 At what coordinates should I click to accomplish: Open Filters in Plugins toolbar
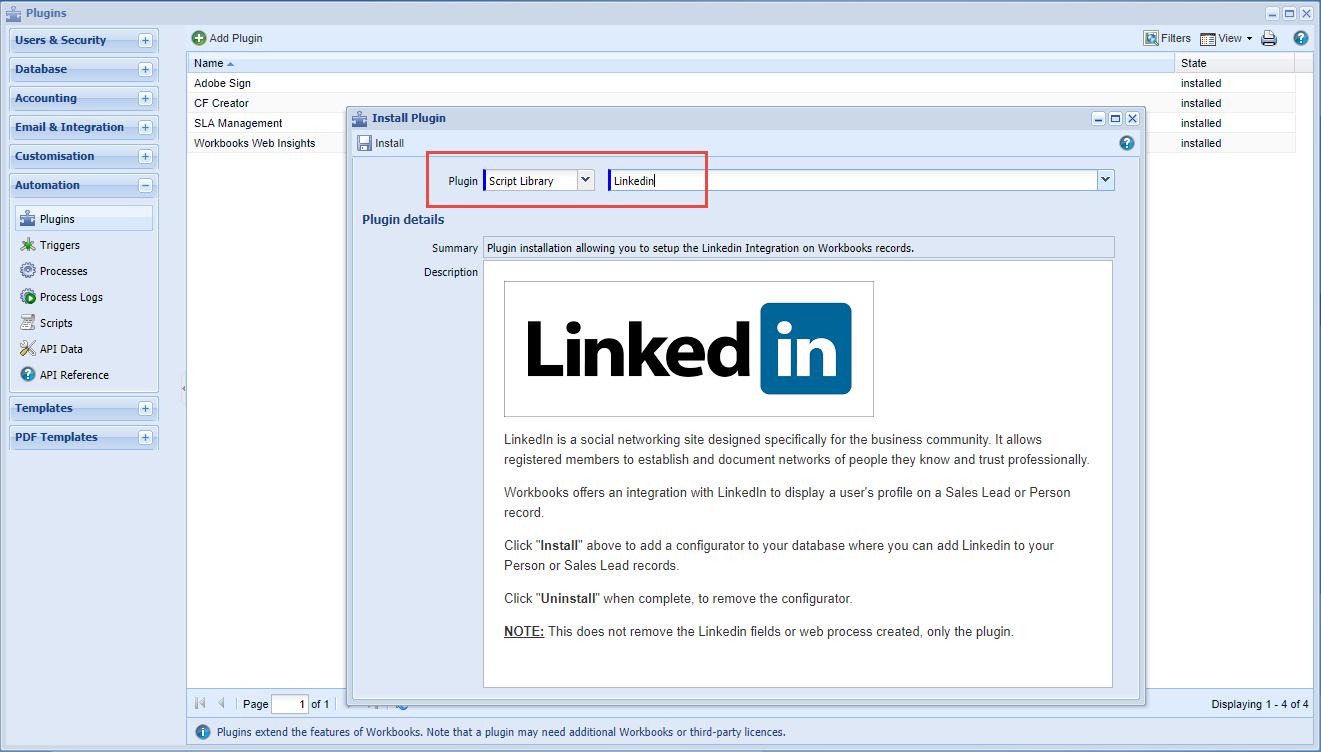1167,38
